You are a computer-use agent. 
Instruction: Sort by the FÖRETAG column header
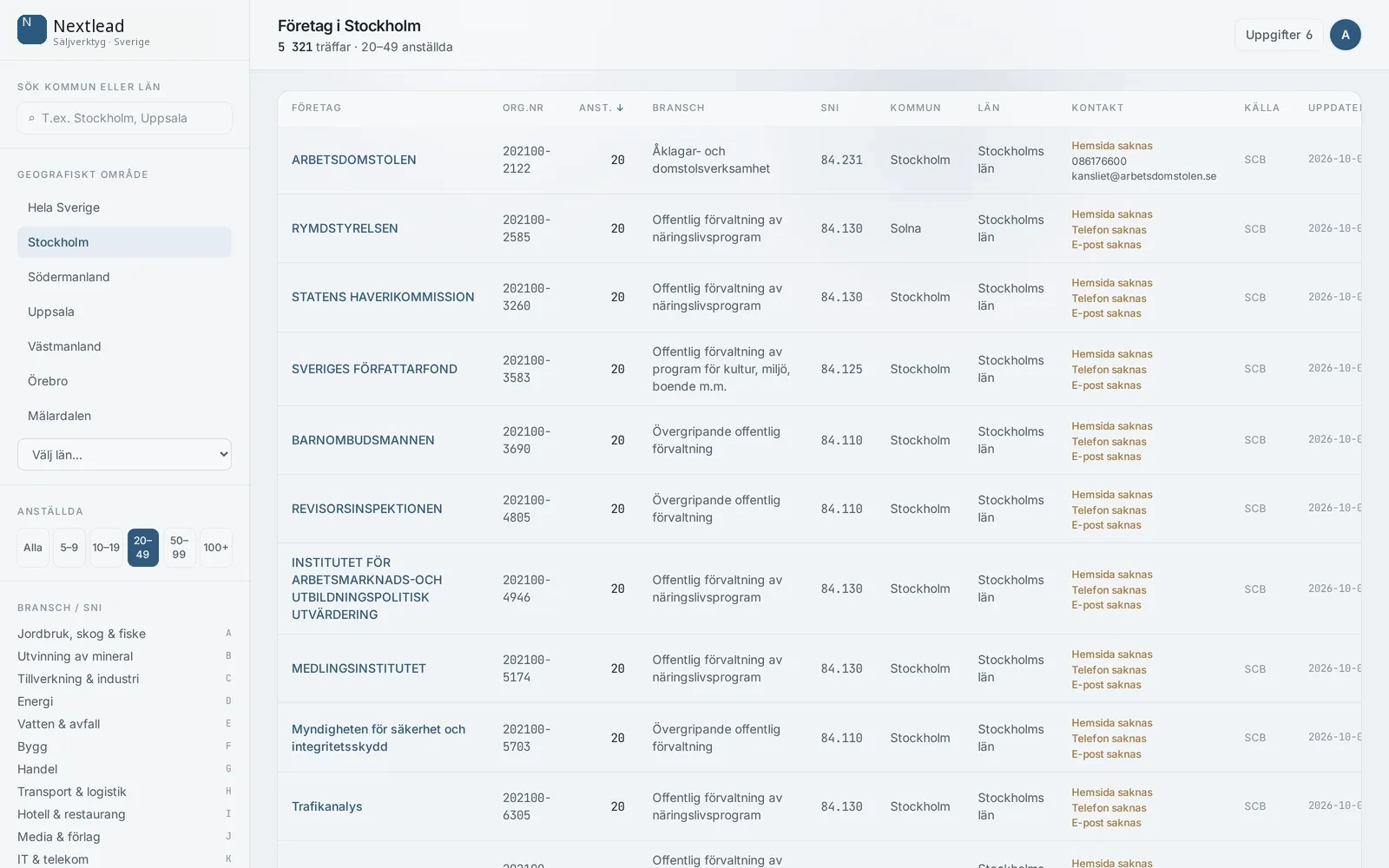(x=316, y=108)
